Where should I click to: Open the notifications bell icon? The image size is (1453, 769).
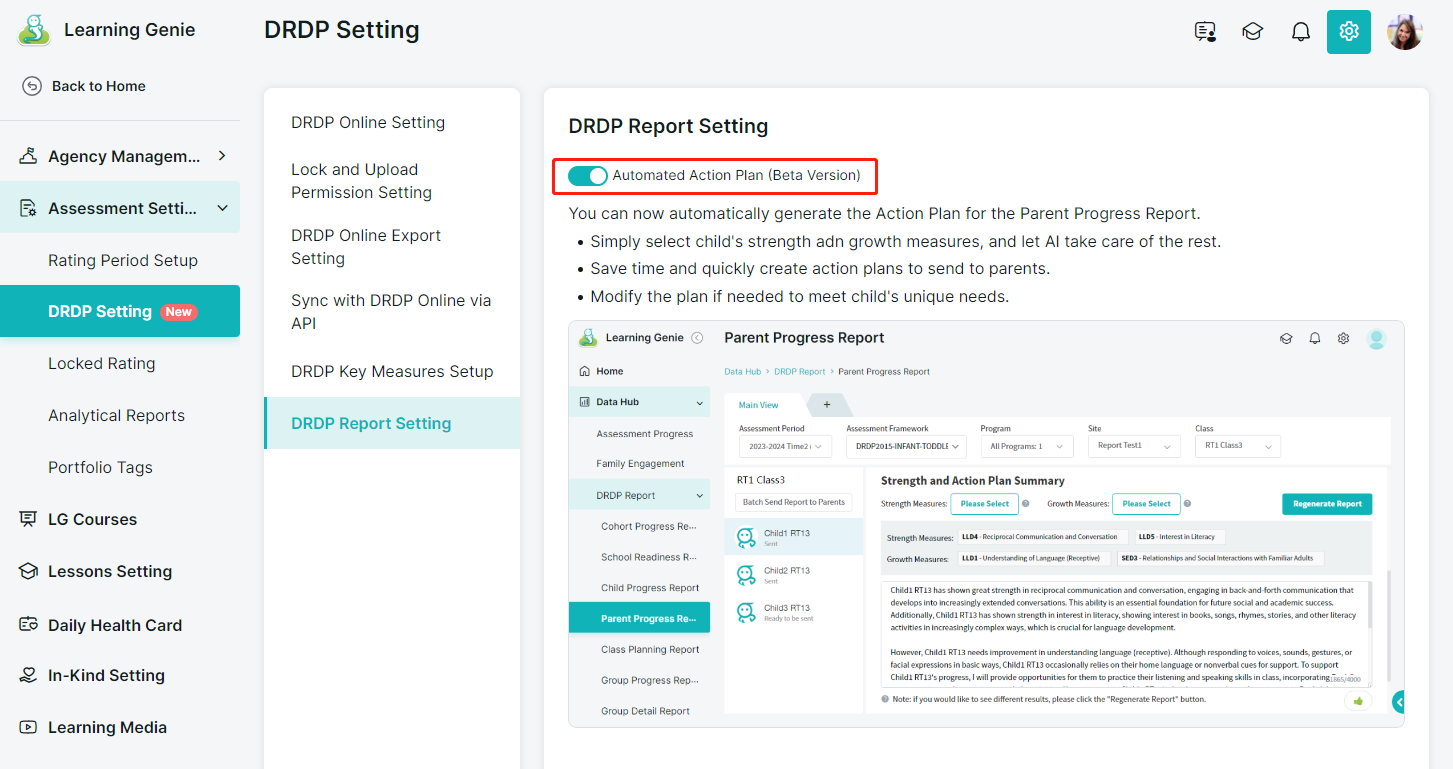pyautogui.click(x=1300, y=32)
